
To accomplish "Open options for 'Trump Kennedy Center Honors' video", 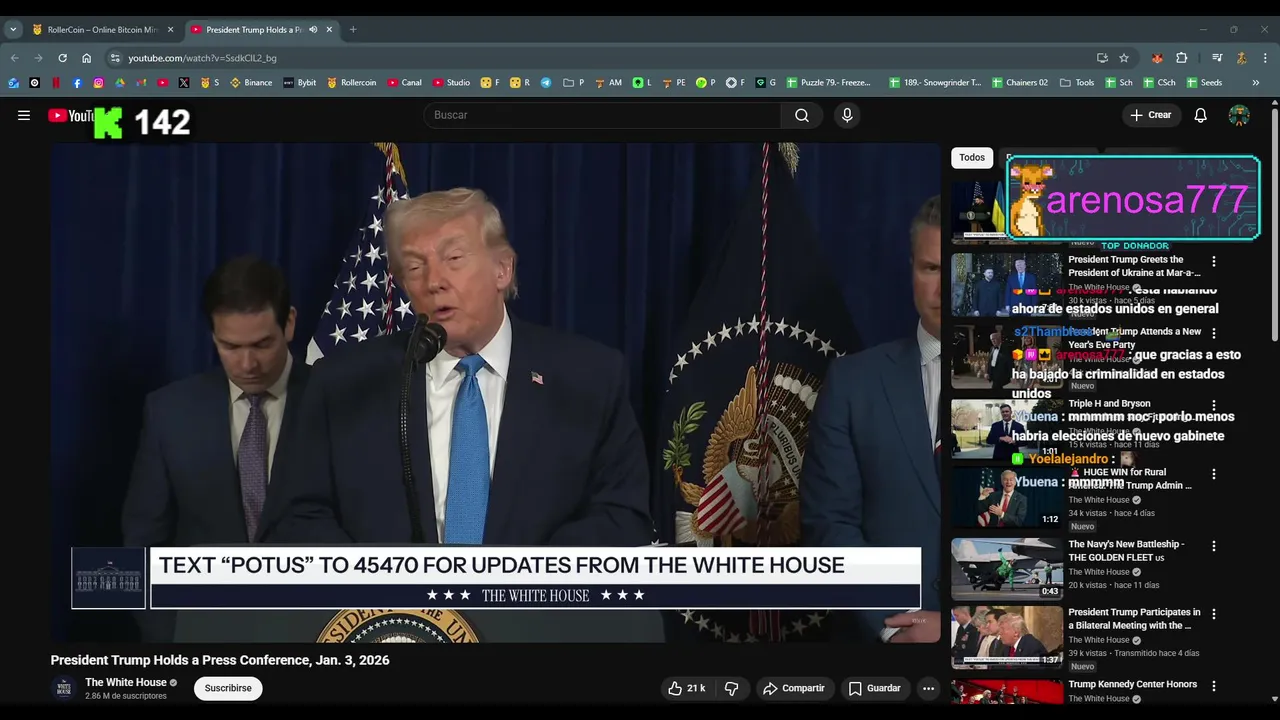I will [x=1214, y=686].
